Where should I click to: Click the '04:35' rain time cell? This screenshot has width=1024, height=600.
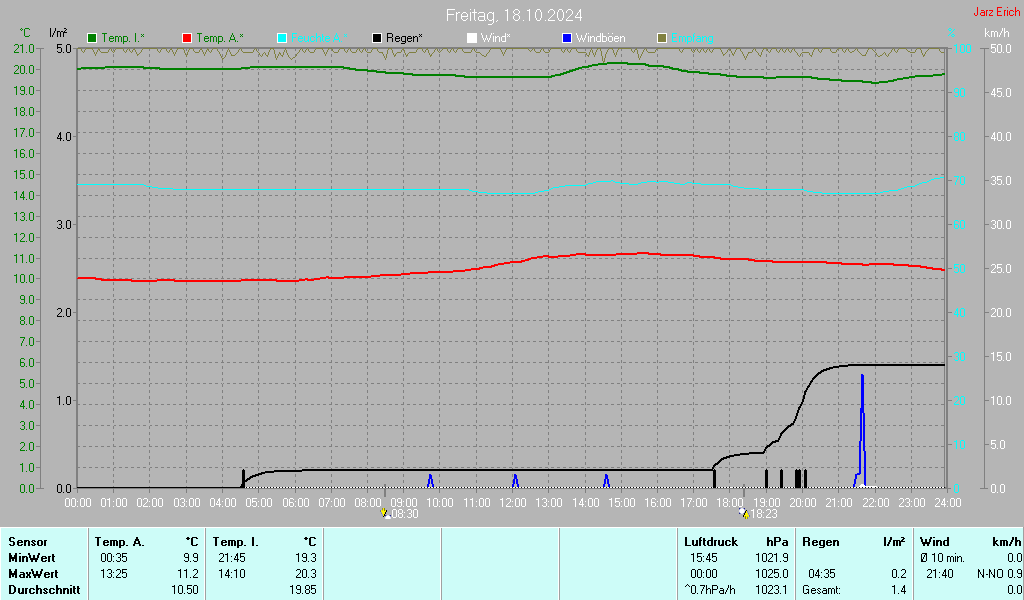click(x=822, y=574)
